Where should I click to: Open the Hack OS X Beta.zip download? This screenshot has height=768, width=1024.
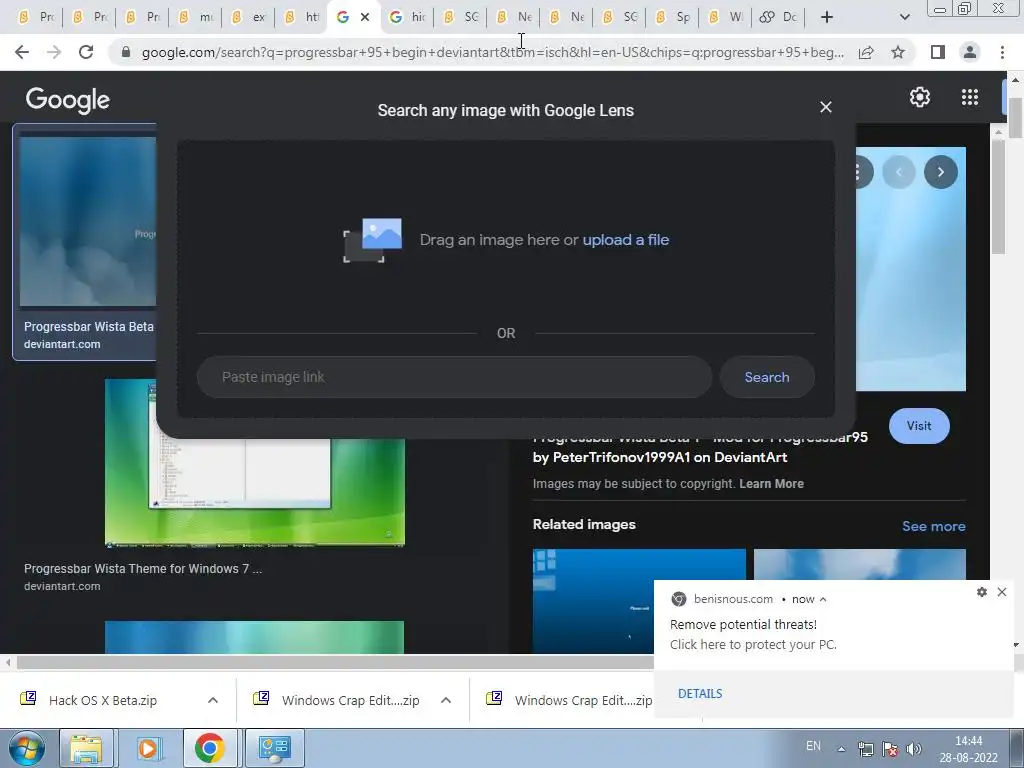click(x=103, y=700)
